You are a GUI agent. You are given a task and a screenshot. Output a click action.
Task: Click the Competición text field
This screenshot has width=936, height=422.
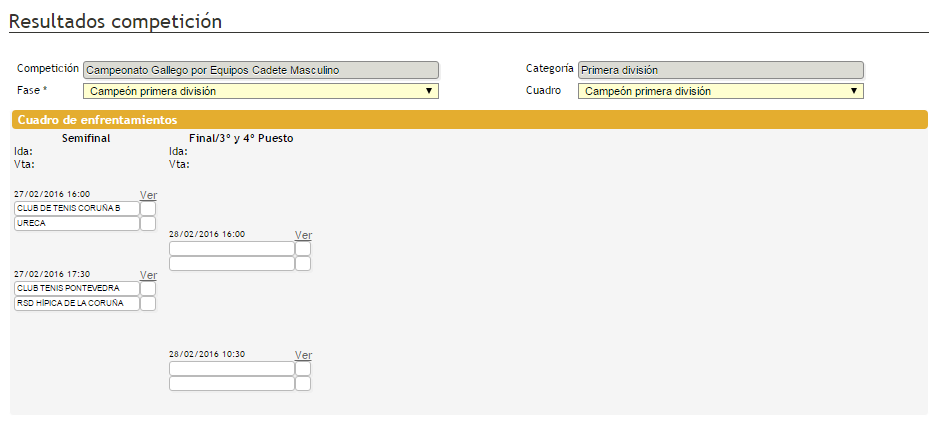(x=260, y=70)
